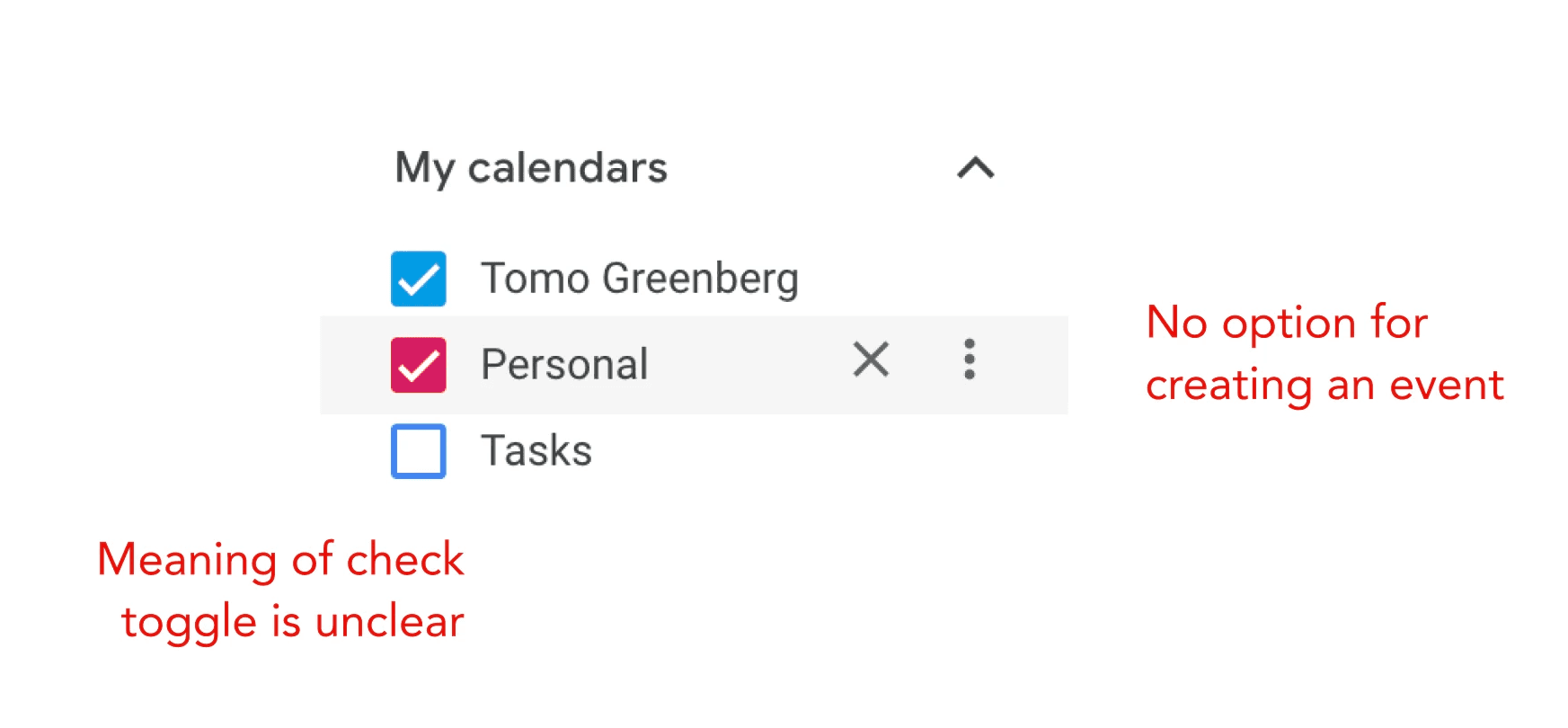Screen dimensions: 1568x728
Task: Collapse the My calendars section chevron
Action: click(x=975, y=168)
